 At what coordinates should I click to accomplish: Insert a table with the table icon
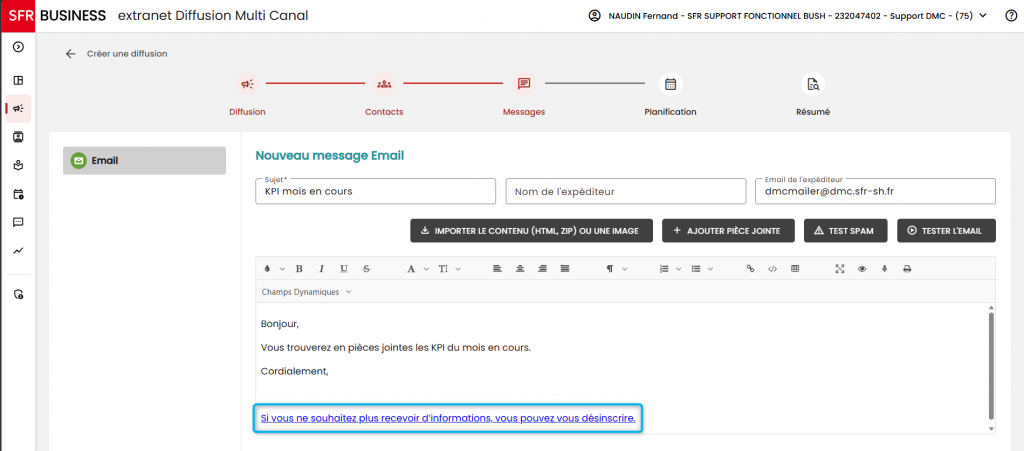795,269
